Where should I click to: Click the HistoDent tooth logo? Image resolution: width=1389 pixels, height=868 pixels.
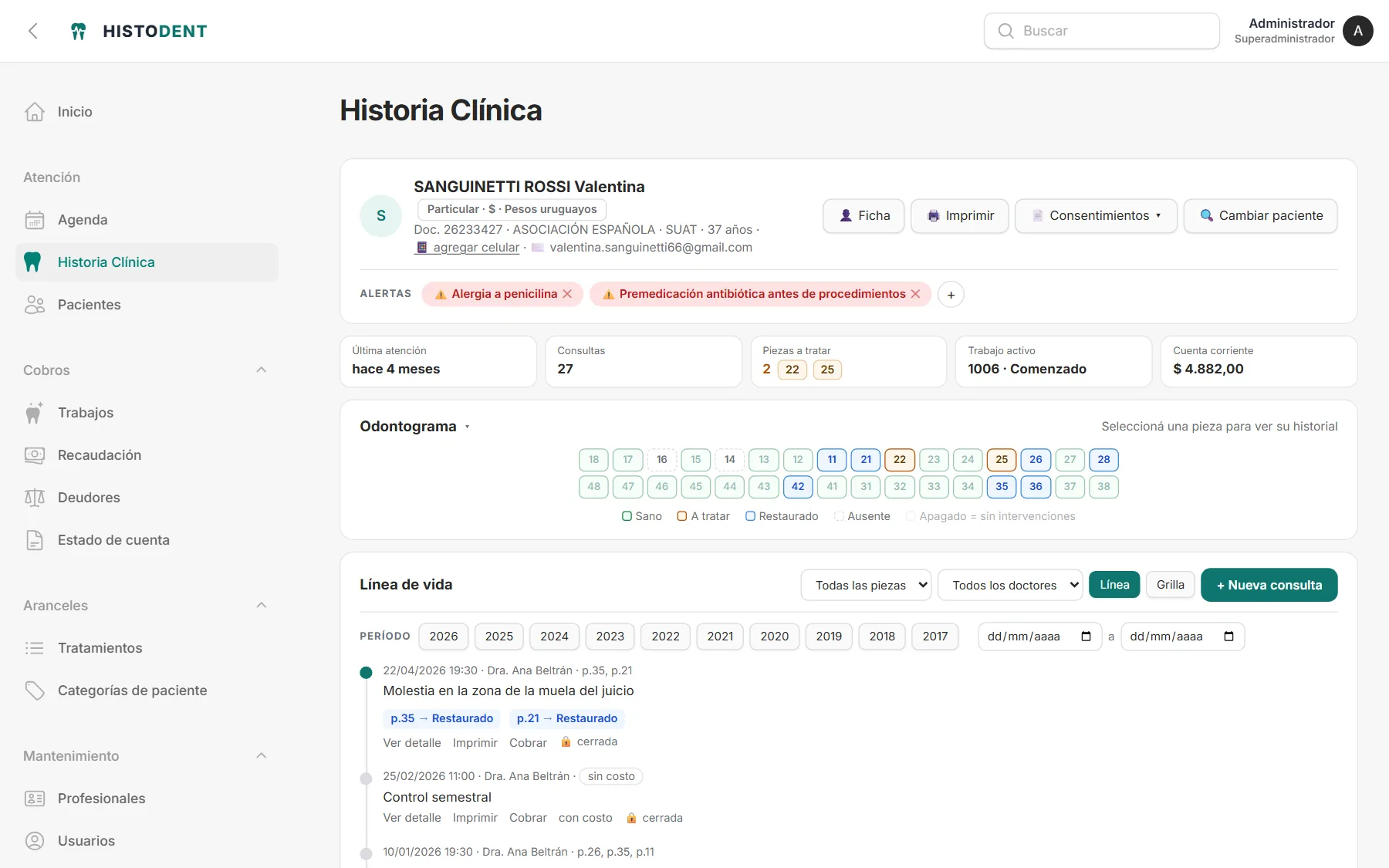[78, 31]
